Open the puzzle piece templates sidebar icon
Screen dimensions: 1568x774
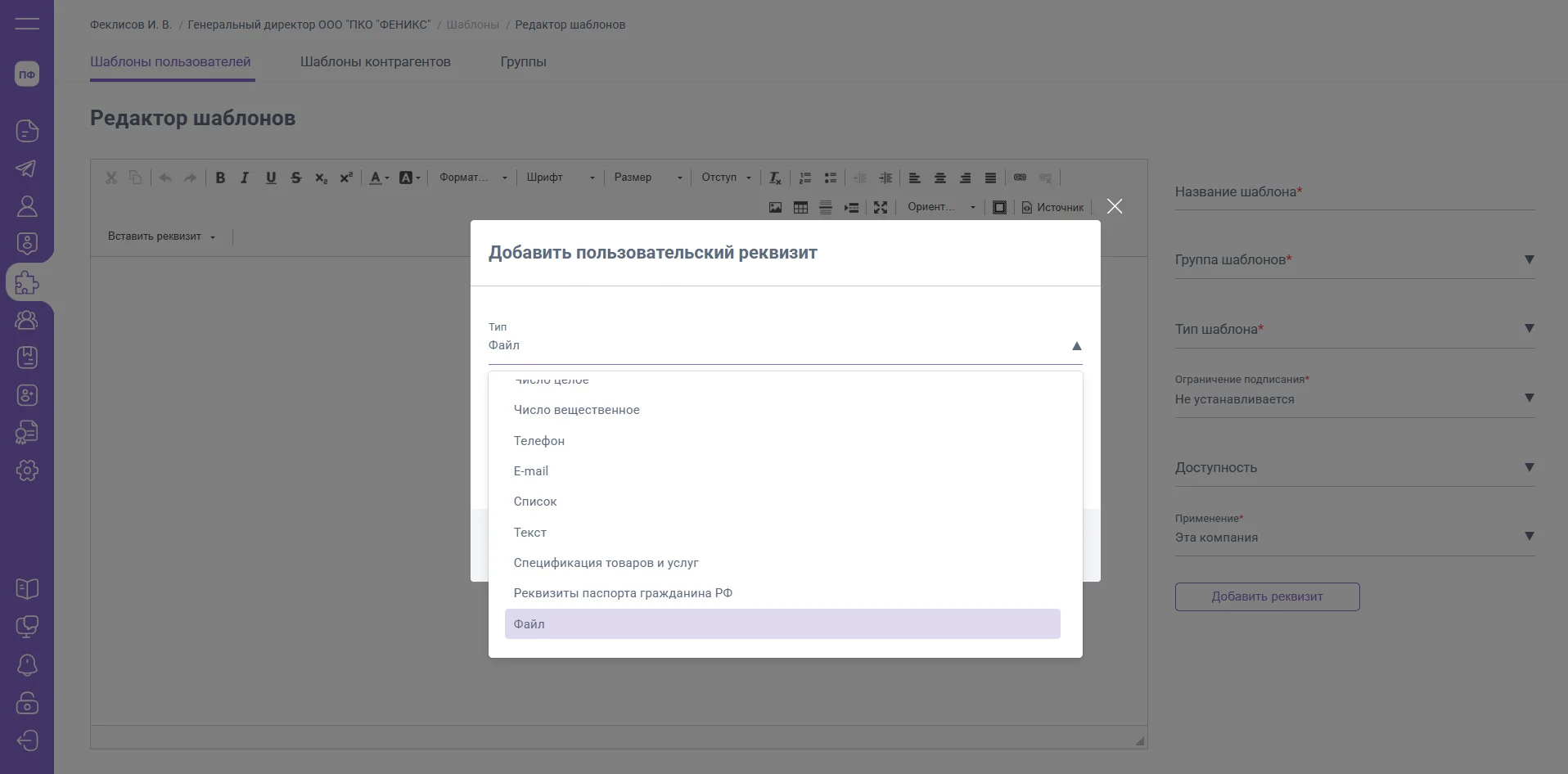pos(27,283)
